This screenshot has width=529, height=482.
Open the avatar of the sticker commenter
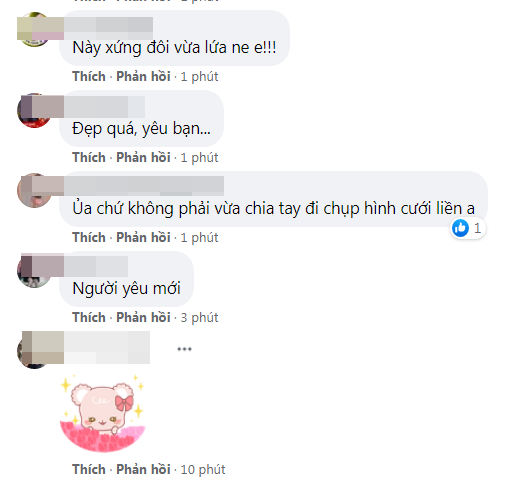[x=34, y=351]
